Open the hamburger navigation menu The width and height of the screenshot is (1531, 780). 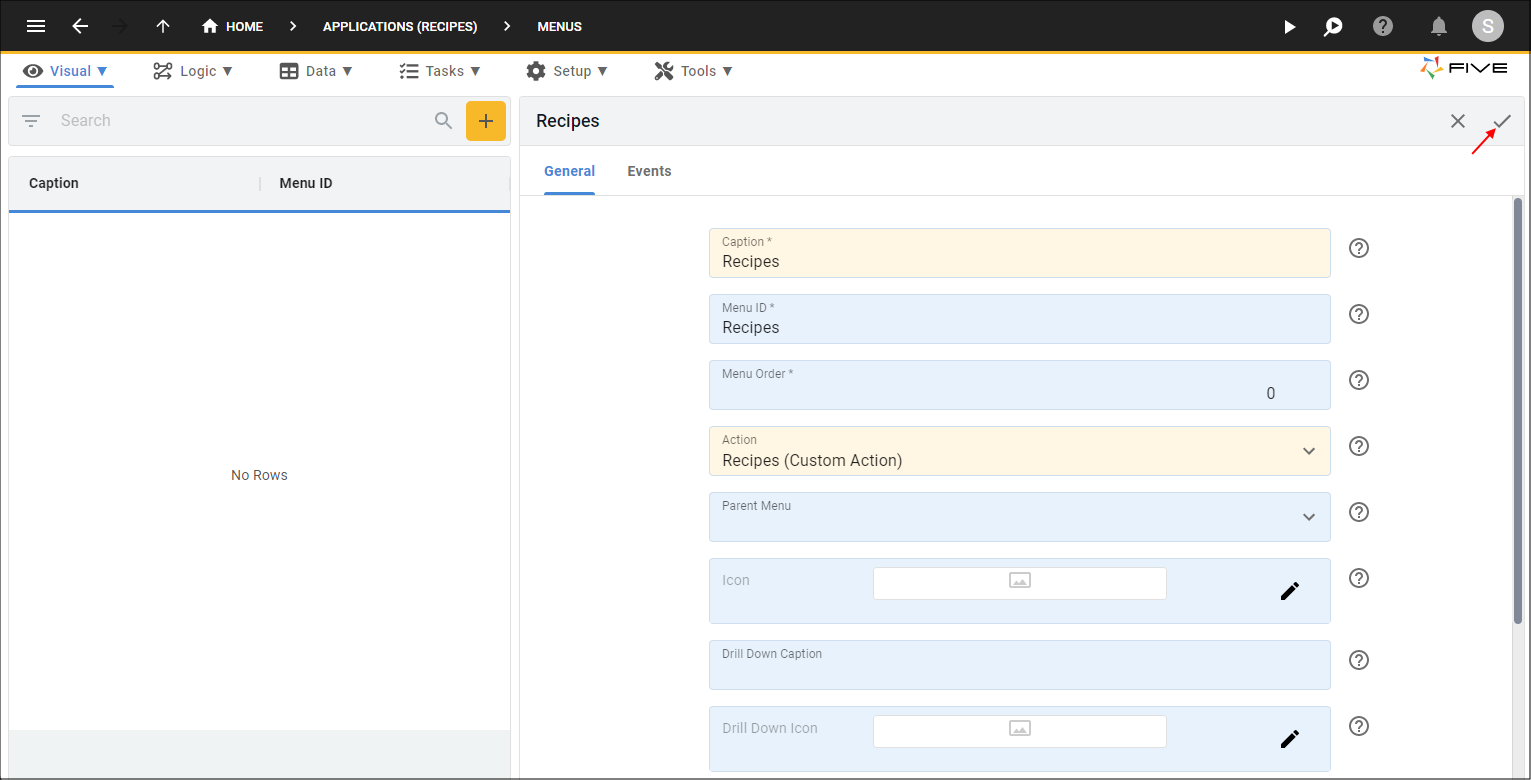coord(35,26)
